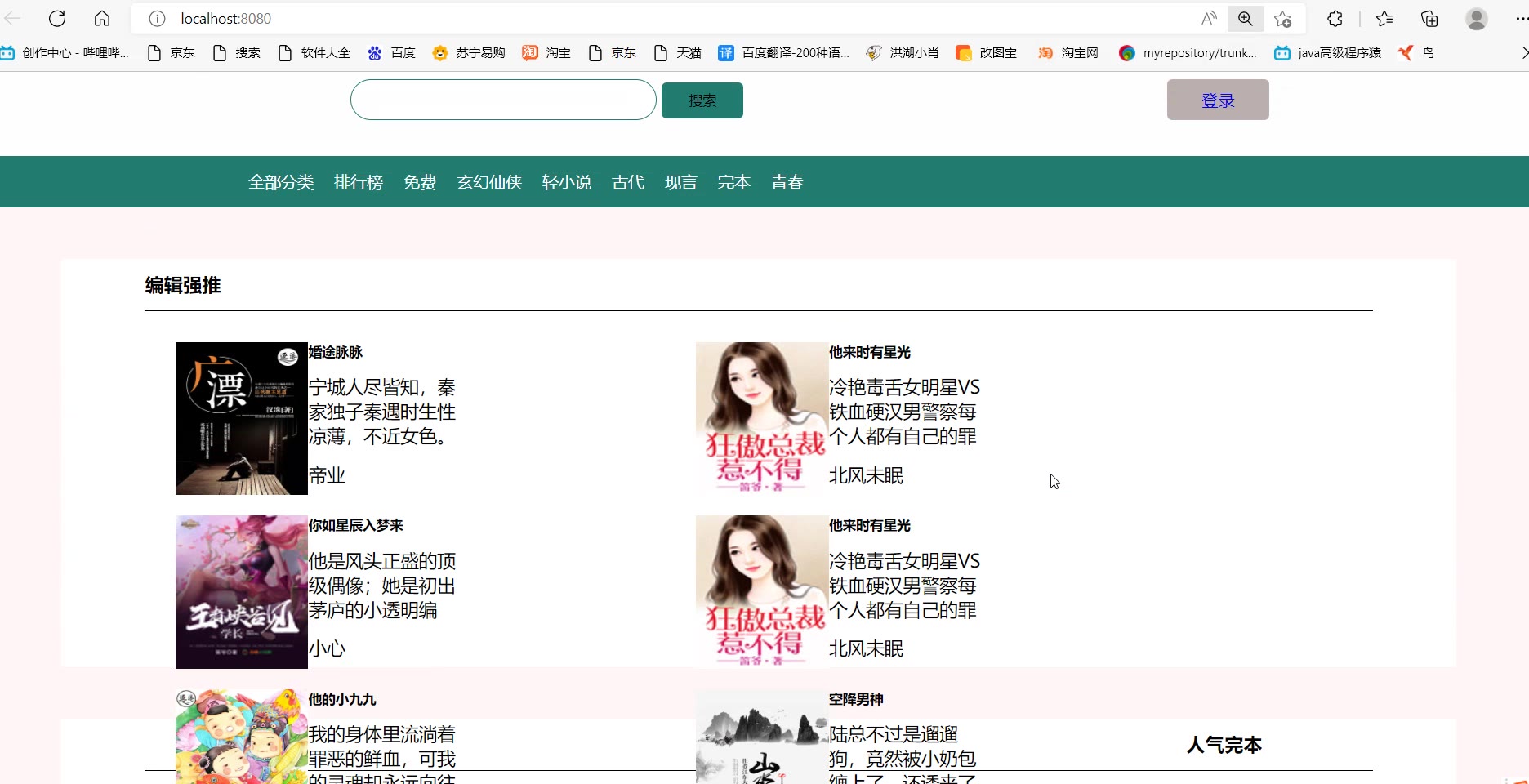Add this page to favorites star icon

(x=1283, y=18)
